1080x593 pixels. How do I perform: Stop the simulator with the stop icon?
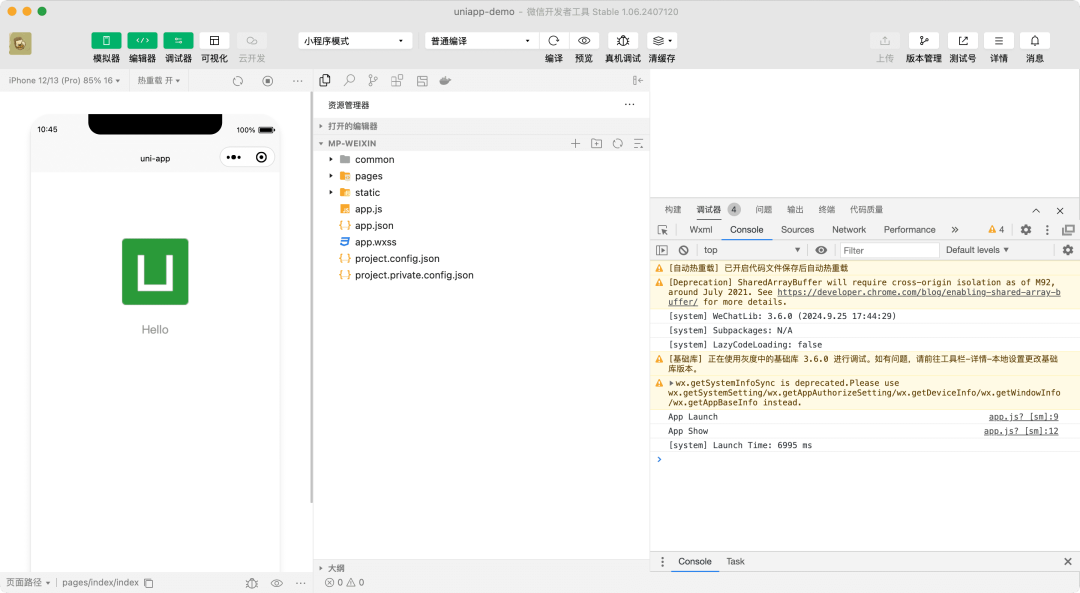[268, 81]
